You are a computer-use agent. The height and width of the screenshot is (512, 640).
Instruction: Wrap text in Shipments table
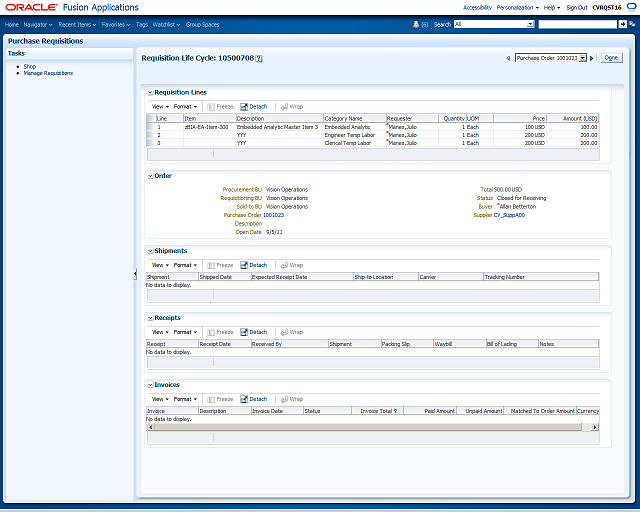(292, 265)
